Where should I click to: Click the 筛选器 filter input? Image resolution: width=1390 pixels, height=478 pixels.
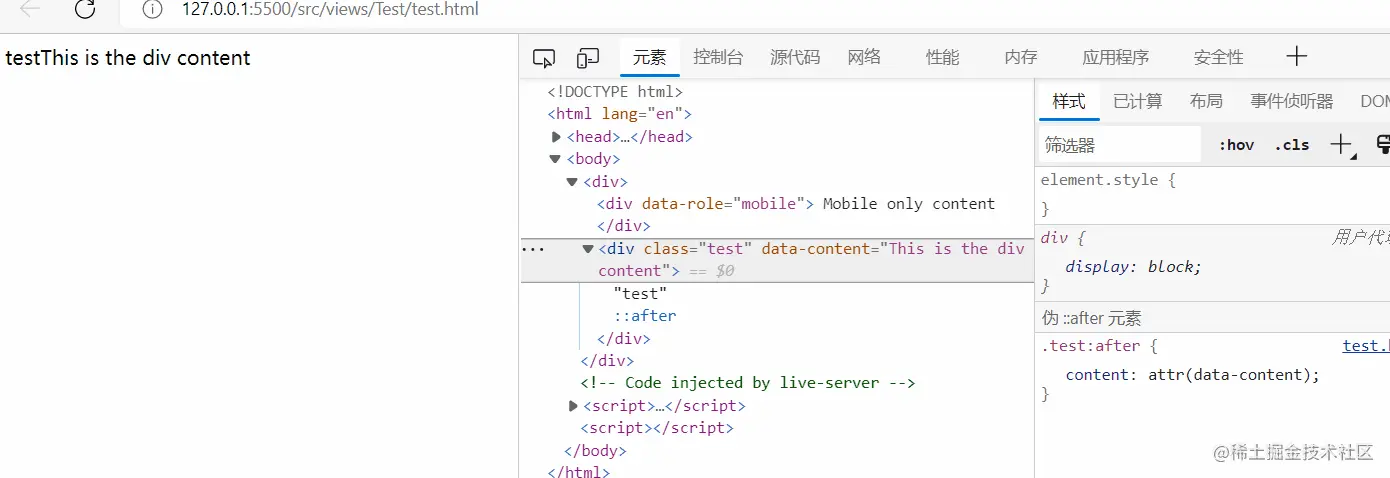[1119, 145]
